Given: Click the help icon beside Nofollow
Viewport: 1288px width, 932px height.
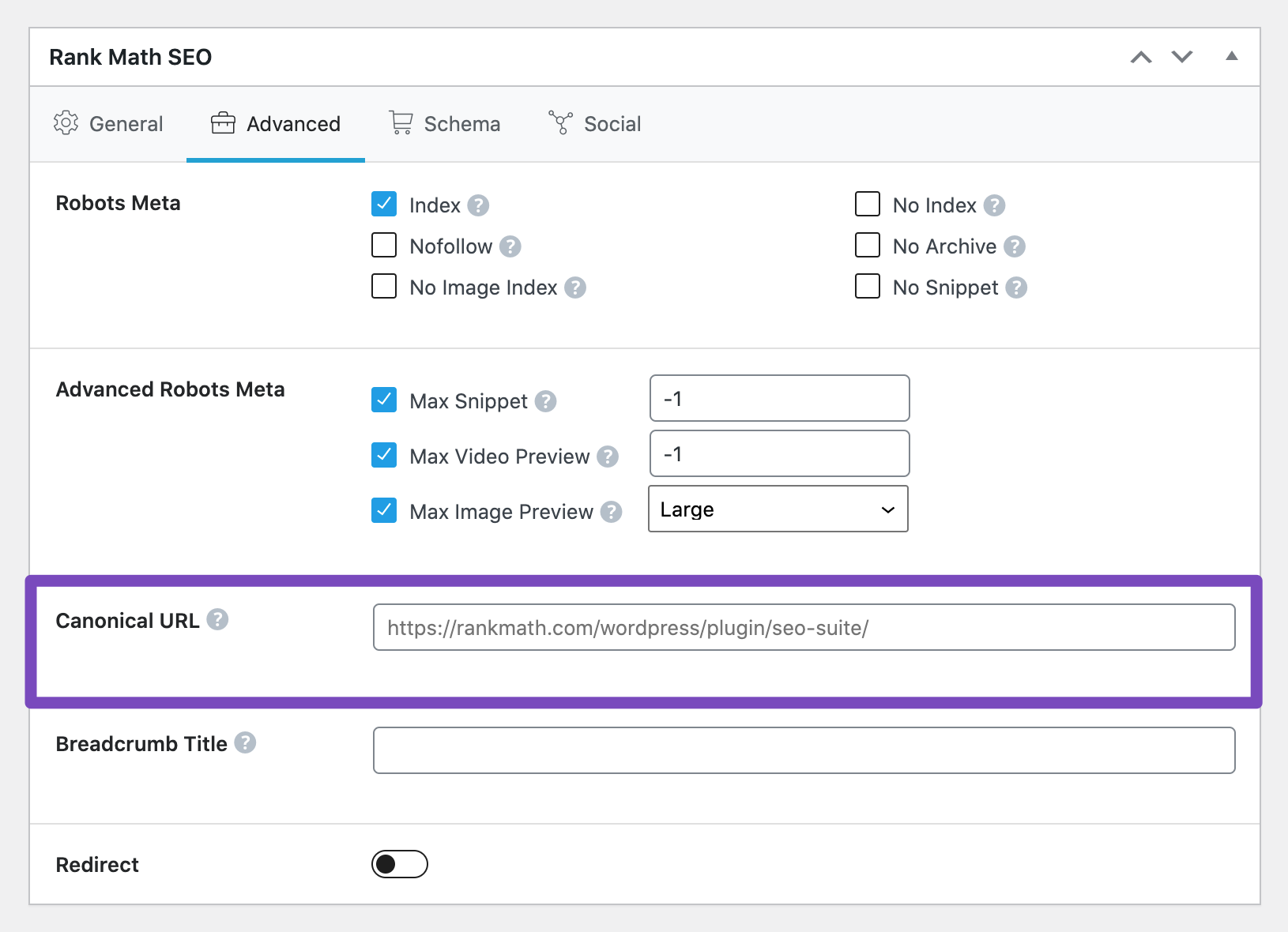Looking at the screenshot, I should point(510,246).
